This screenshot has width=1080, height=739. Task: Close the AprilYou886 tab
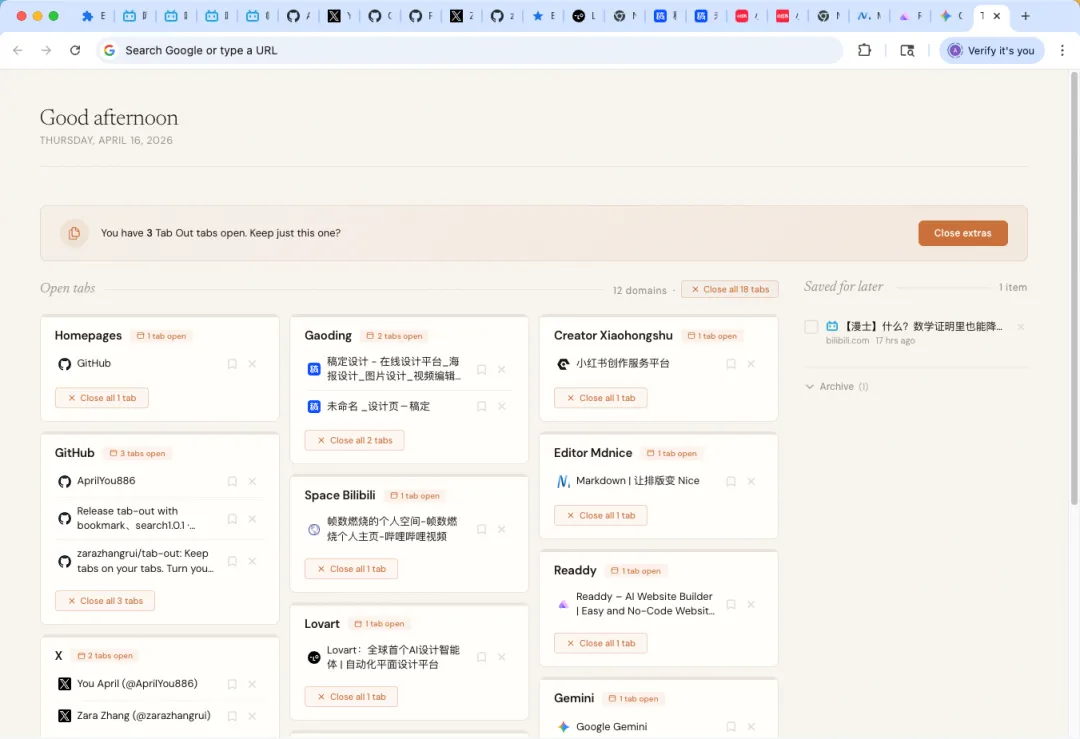(x=252, y=481)
